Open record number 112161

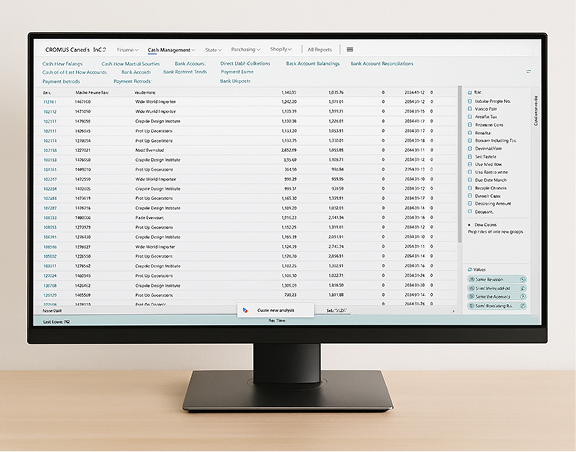point(50,102)
